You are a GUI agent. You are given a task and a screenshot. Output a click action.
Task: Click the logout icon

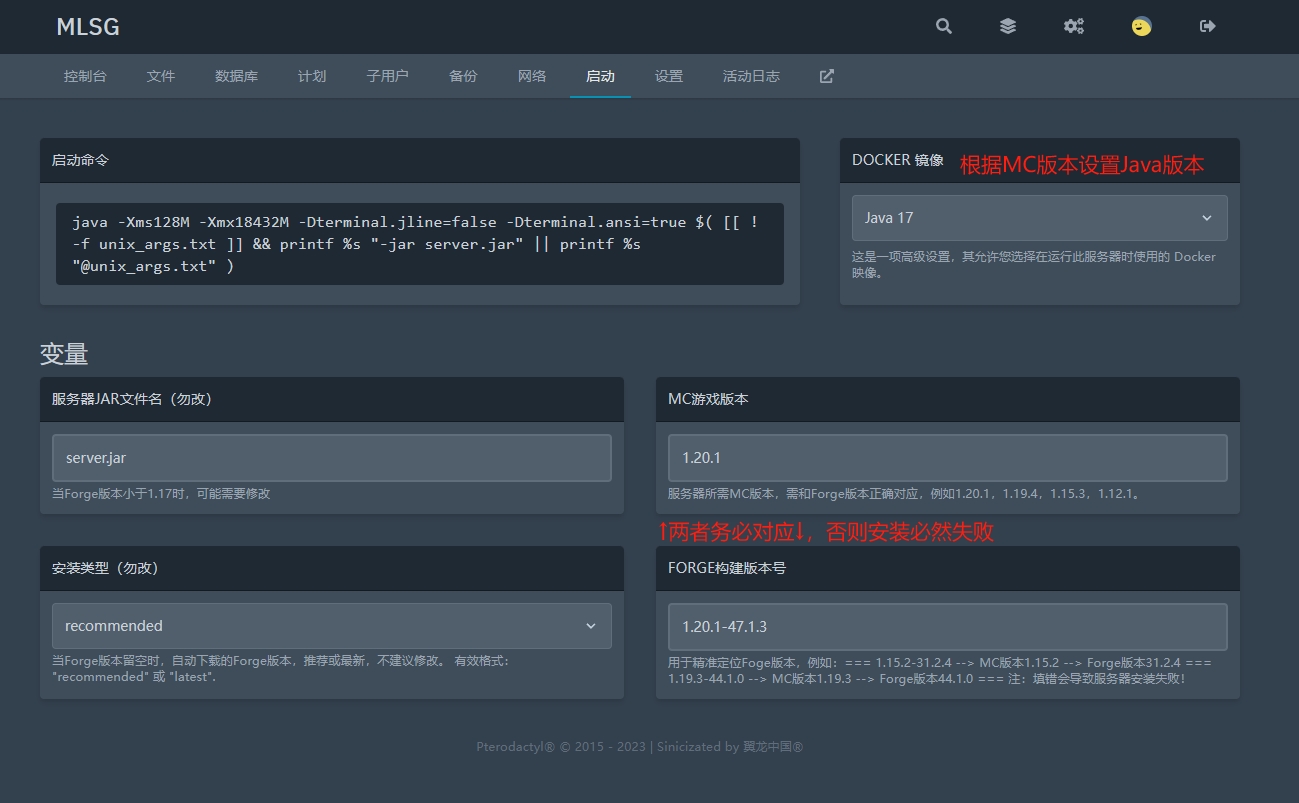coord(1207,27)
